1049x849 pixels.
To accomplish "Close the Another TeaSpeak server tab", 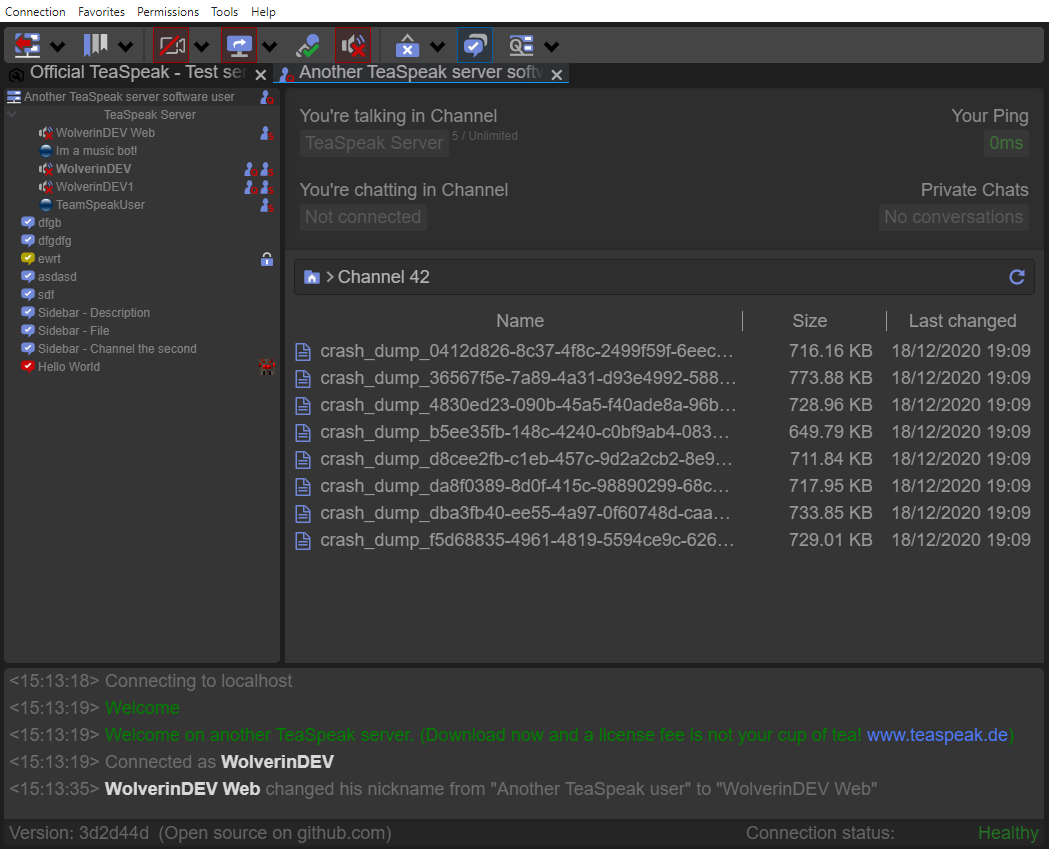I will tap(557, 75).
